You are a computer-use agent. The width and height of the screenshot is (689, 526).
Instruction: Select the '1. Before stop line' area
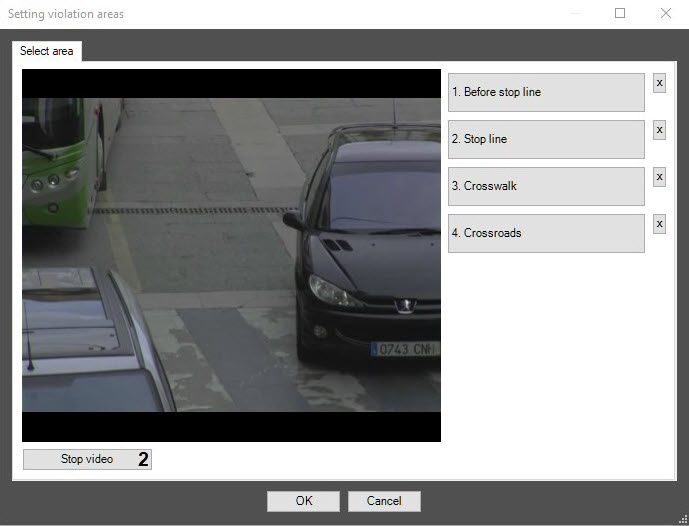point(546,92)
